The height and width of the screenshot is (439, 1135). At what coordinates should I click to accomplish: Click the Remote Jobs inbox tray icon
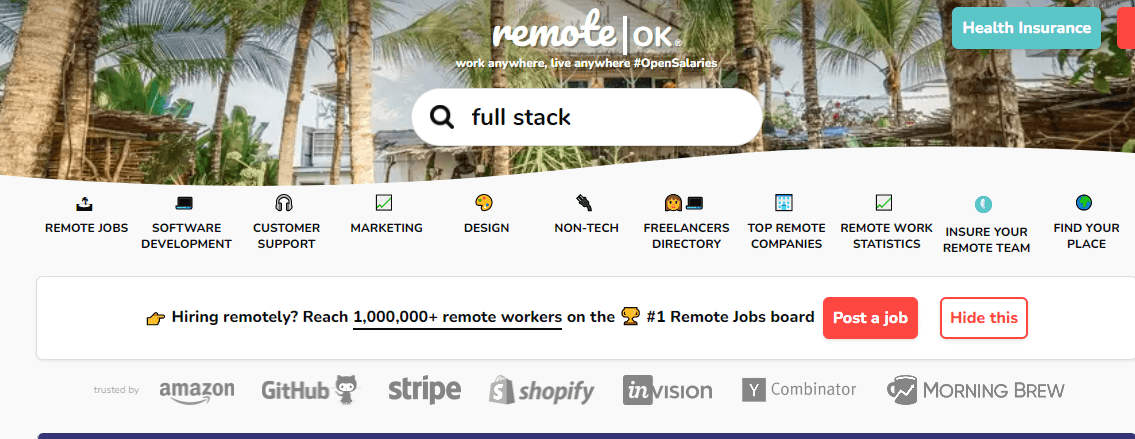click(x=85, y=203)
